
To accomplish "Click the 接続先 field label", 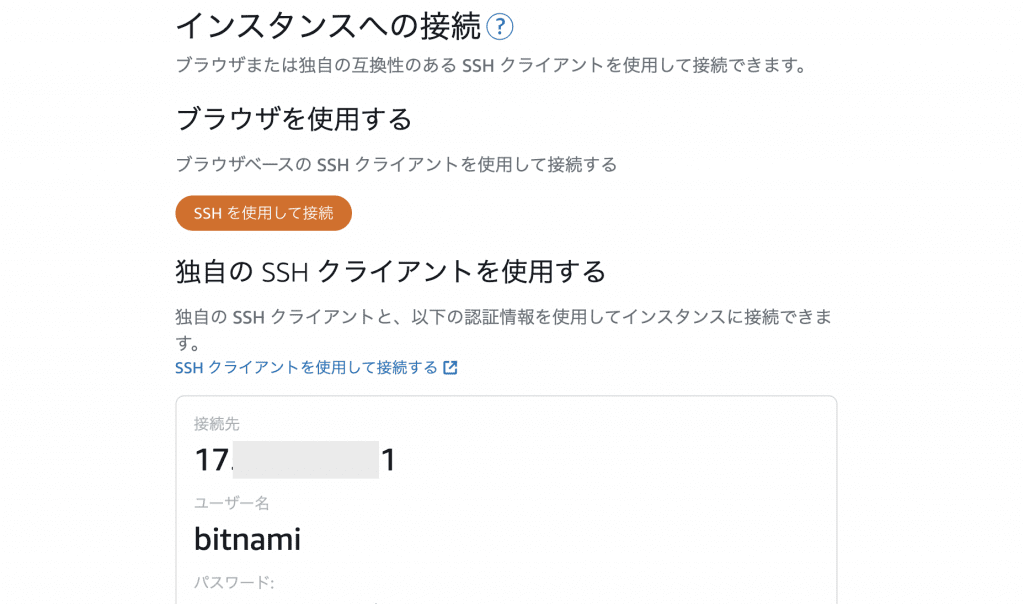I will [217, 424].
